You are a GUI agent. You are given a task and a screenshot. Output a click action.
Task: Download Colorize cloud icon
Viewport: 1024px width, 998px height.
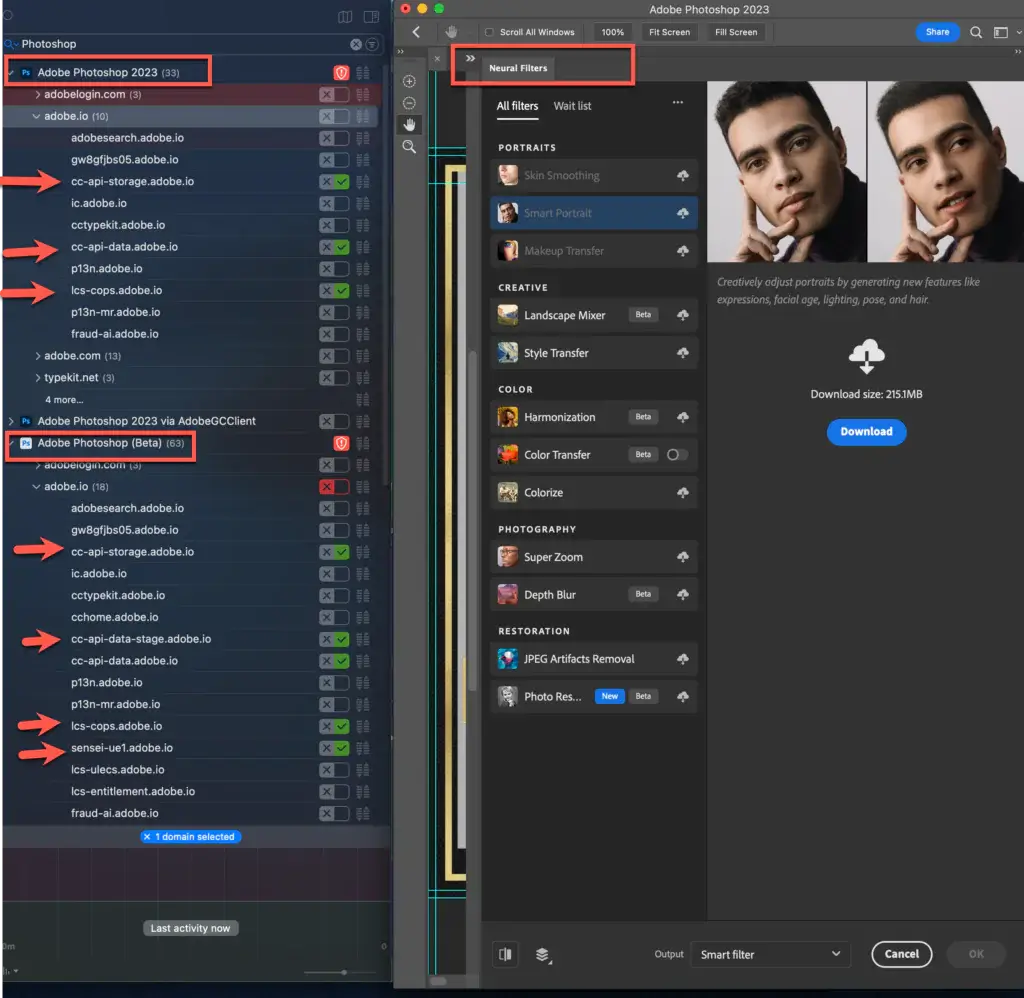pyautogui.click(x=682, y=492)
